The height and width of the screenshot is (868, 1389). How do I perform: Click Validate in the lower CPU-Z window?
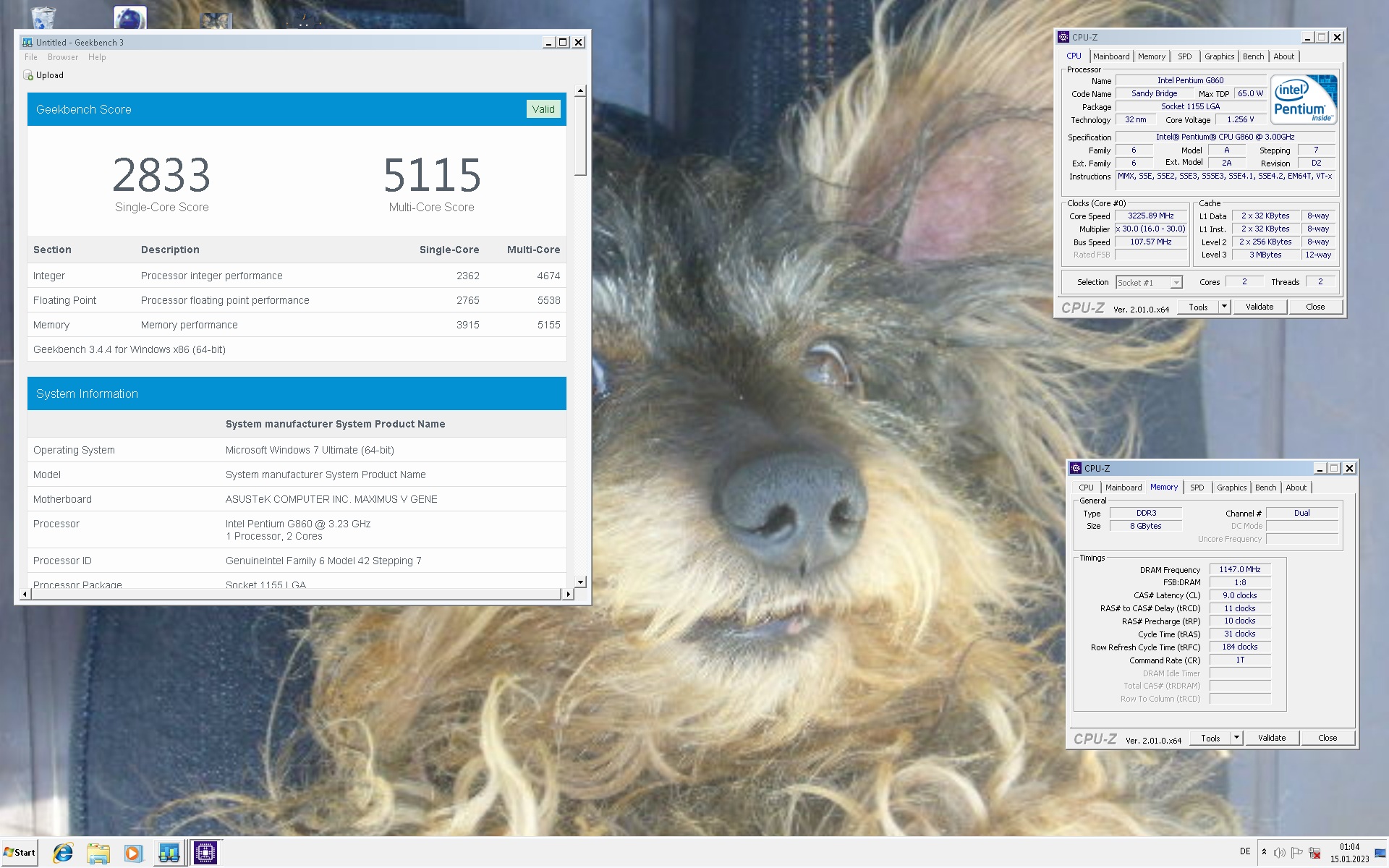[1272, 738]
